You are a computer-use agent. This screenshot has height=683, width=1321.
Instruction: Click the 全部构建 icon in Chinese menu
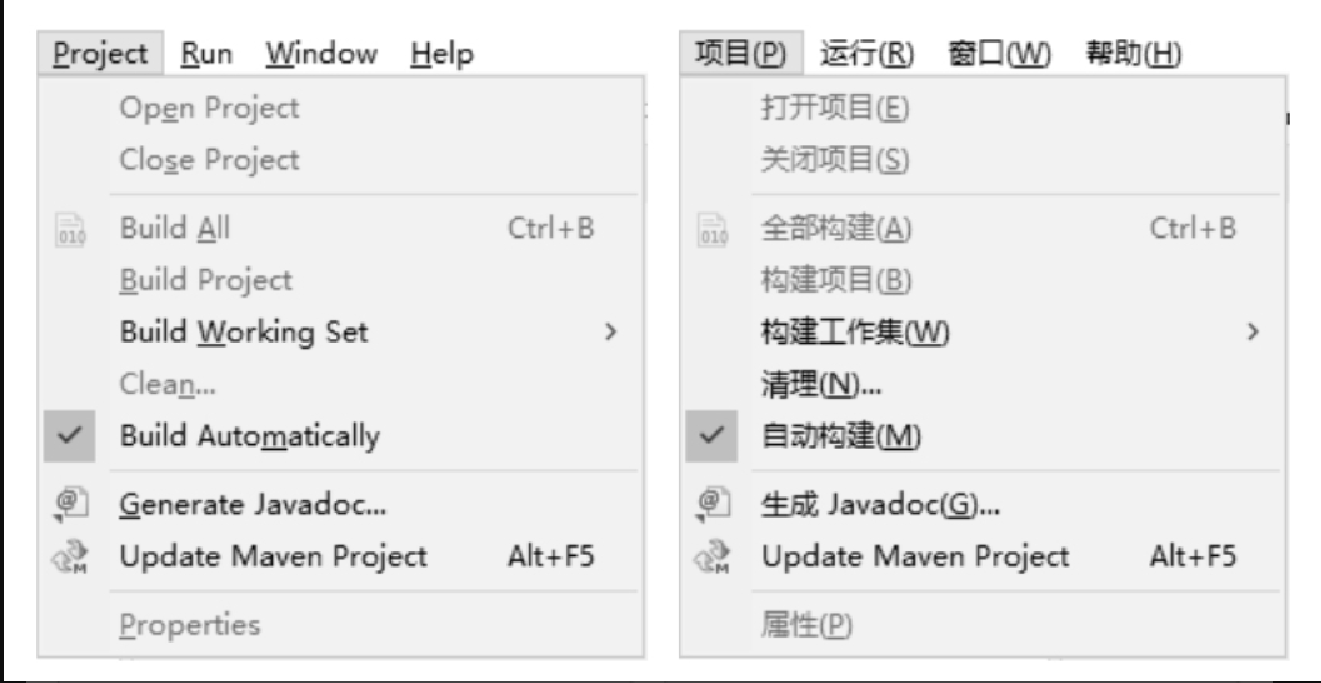tap(710, 230)
